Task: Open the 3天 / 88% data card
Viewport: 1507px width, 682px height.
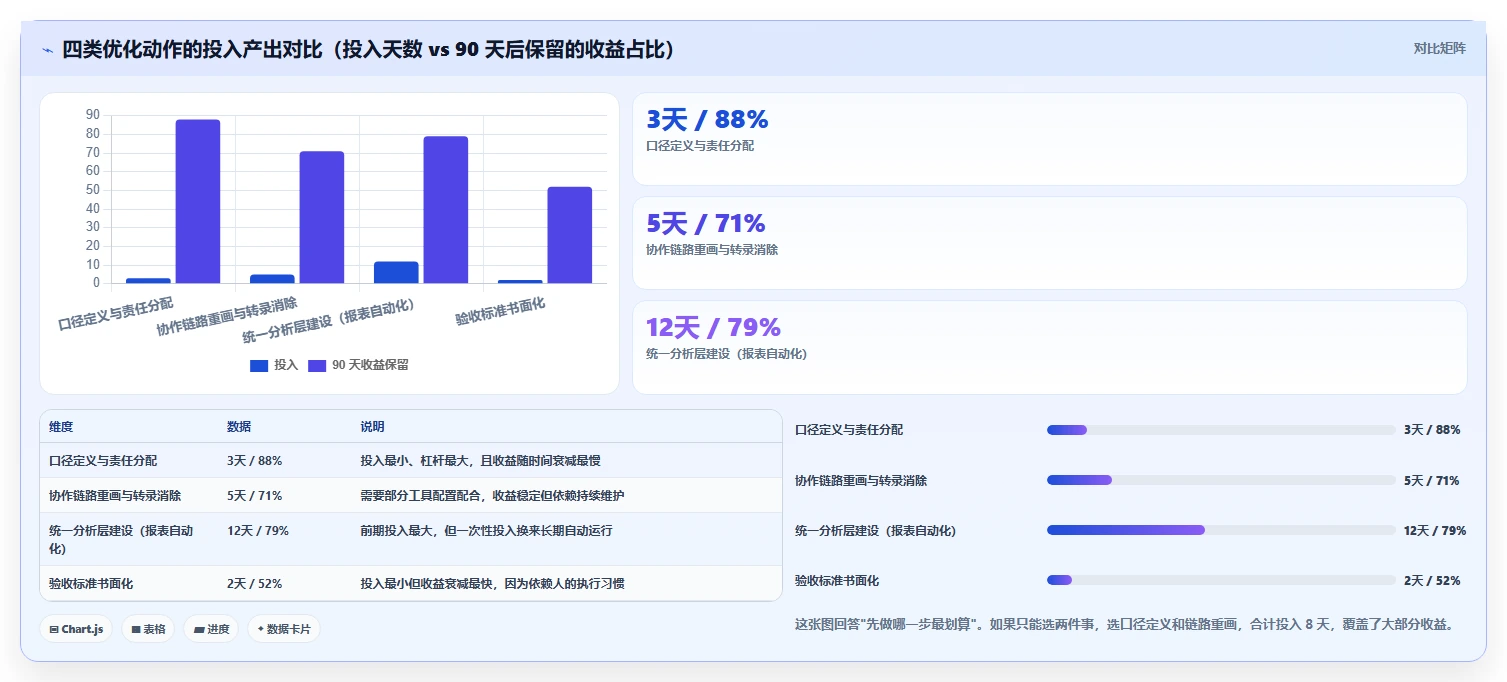Action: click(x=1049, y=139)
